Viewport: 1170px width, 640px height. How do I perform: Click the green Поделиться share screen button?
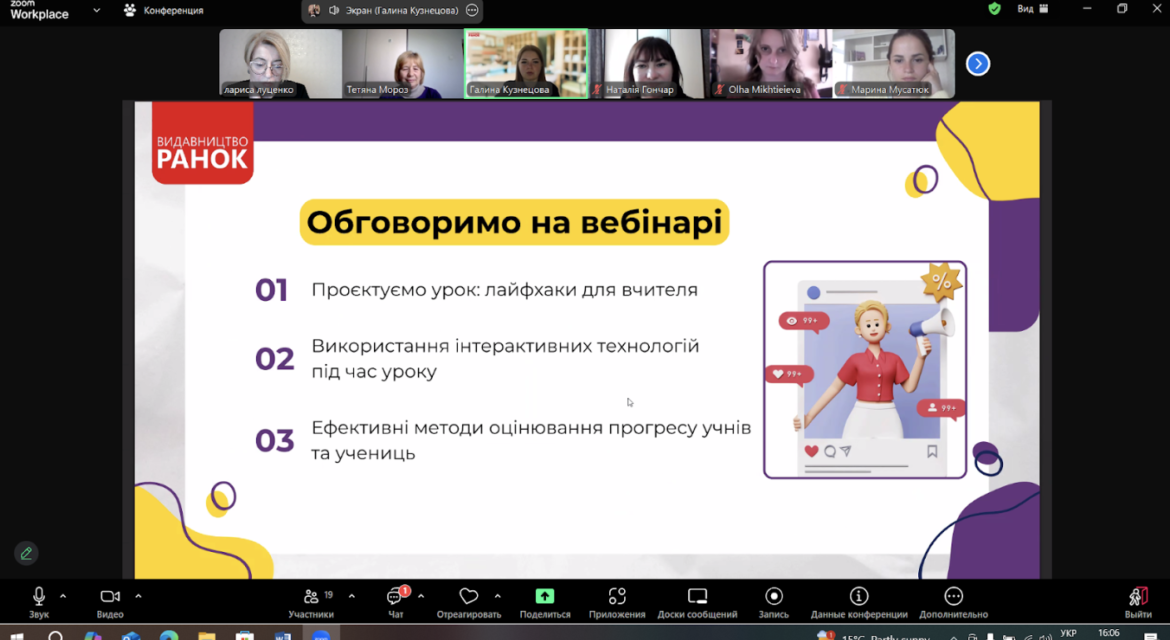tap(545, 603)
